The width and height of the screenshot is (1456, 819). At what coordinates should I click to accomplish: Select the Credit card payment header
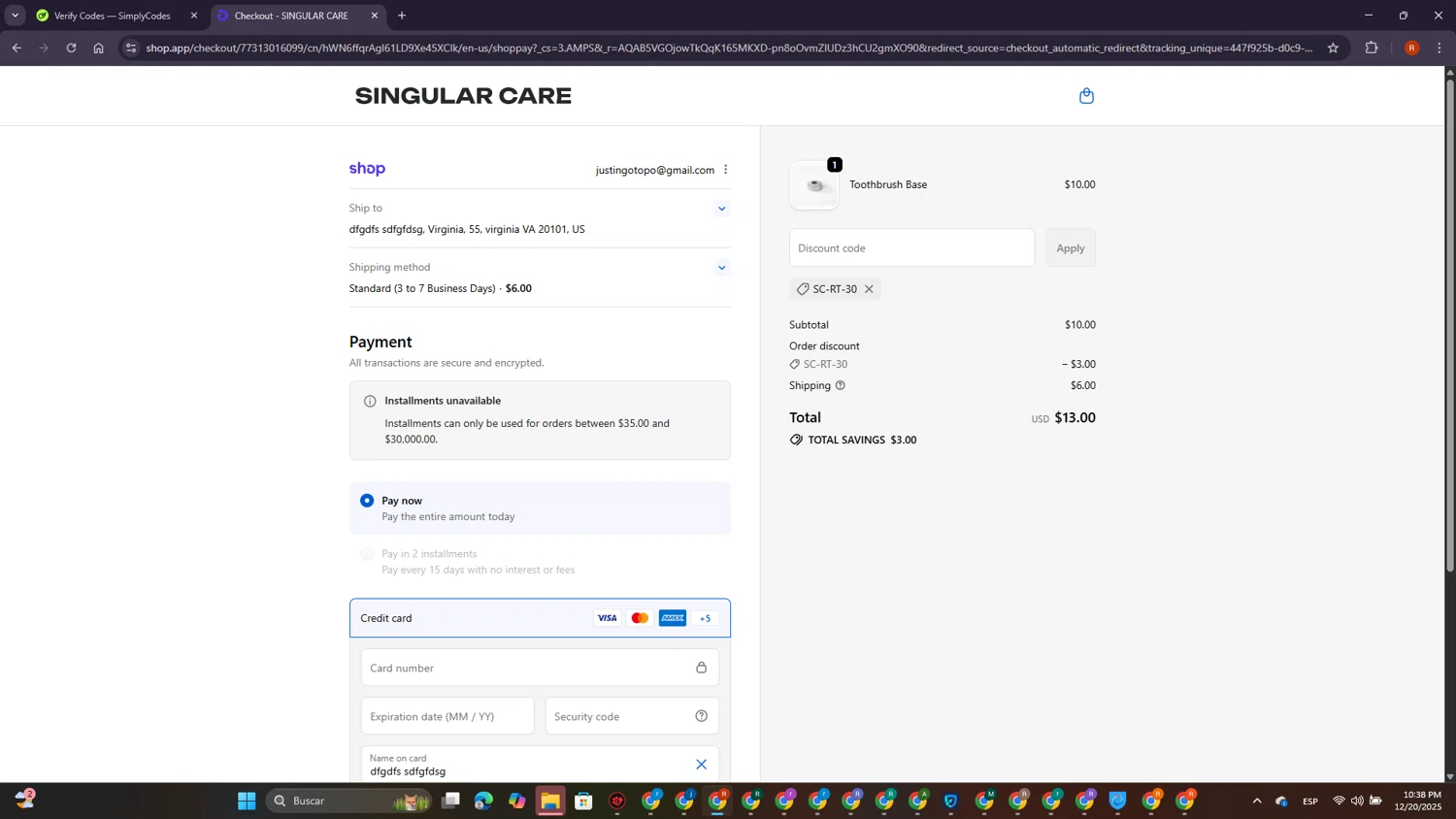click(x=540, y=618)
